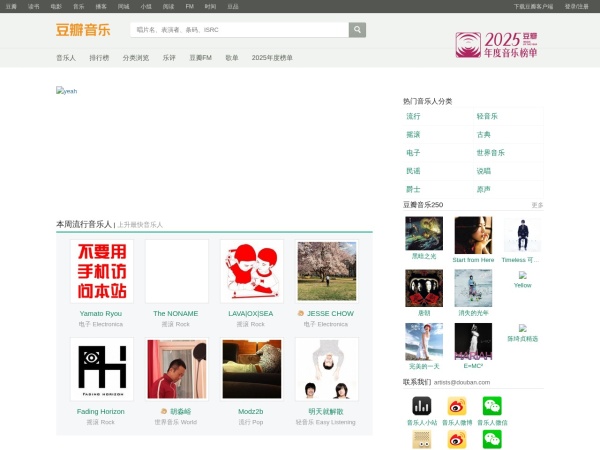Viewport: 600px width, 450px height.
Task: Select the 说唱 genre category
Action: click(x=484, y=171)
